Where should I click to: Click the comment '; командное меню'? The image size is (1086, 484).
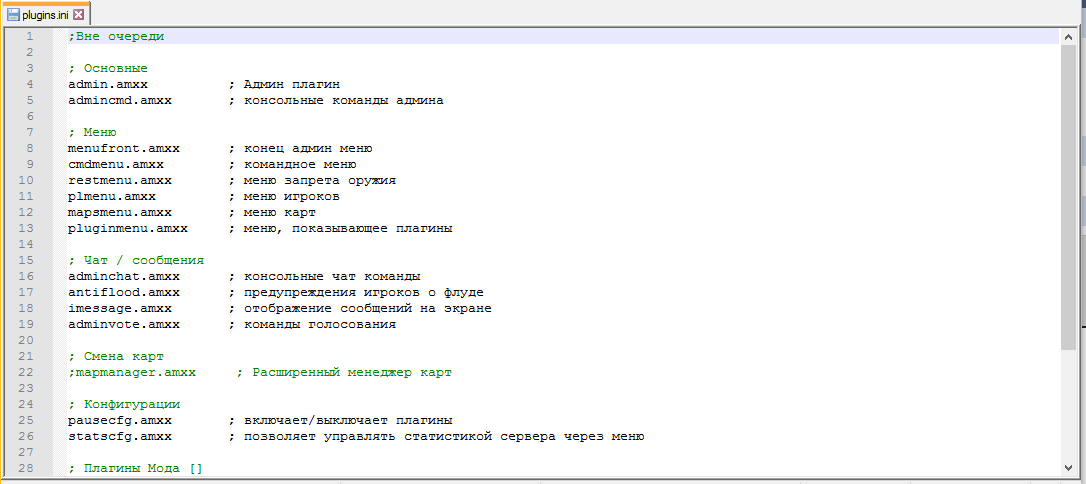pyautogui.click(x=292, y=165)
